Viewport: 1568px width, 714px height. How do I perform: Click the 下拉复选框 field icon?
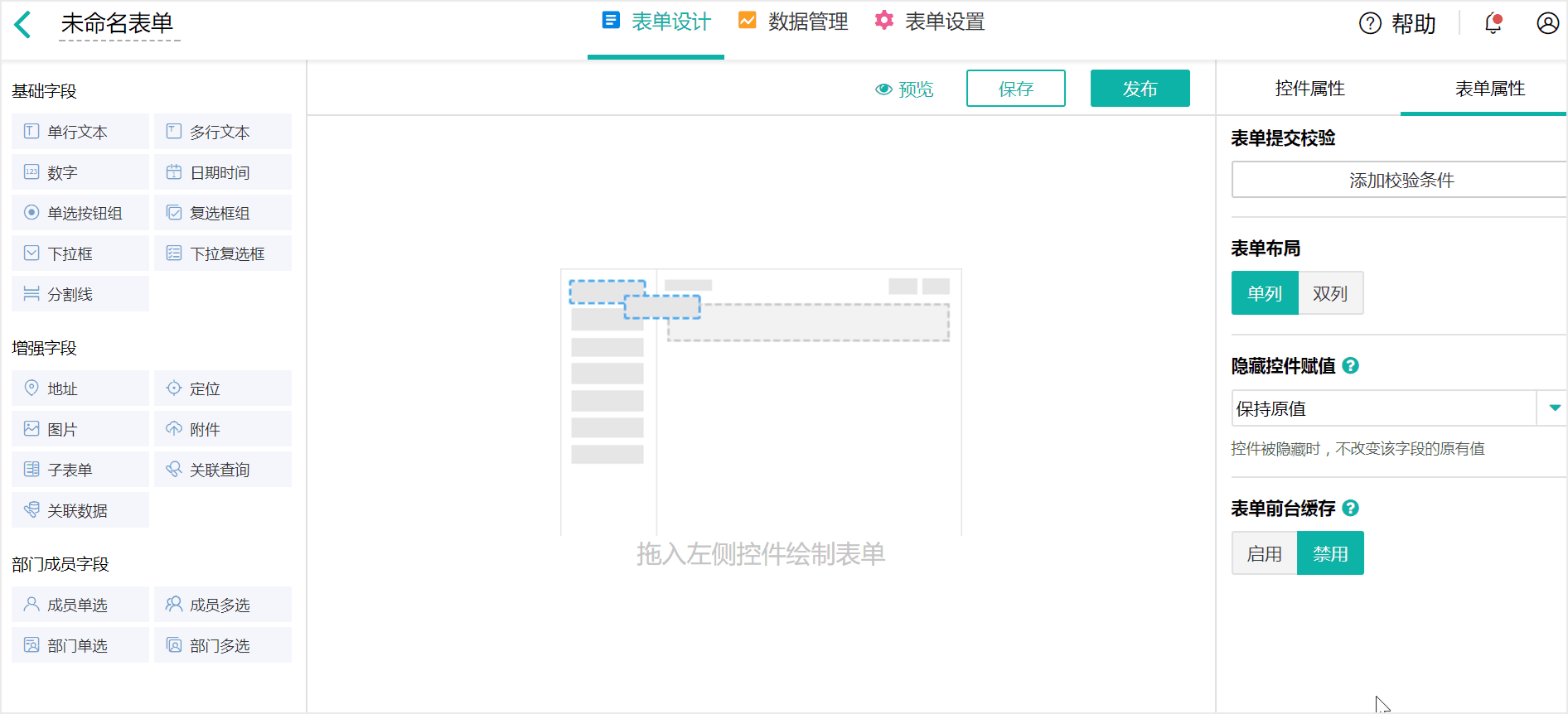pyautogui.click(x=174, y=253)
